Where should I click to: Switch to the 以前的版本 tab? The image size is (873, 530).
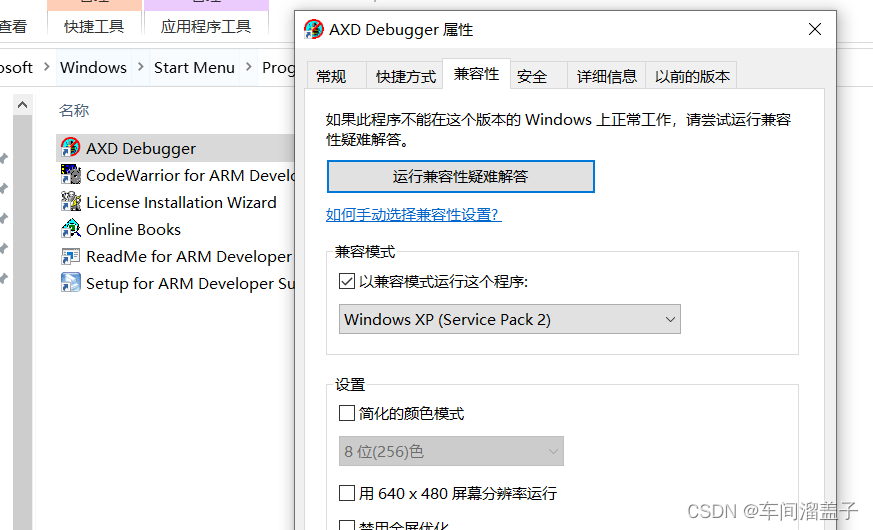[x=691, y=76]
